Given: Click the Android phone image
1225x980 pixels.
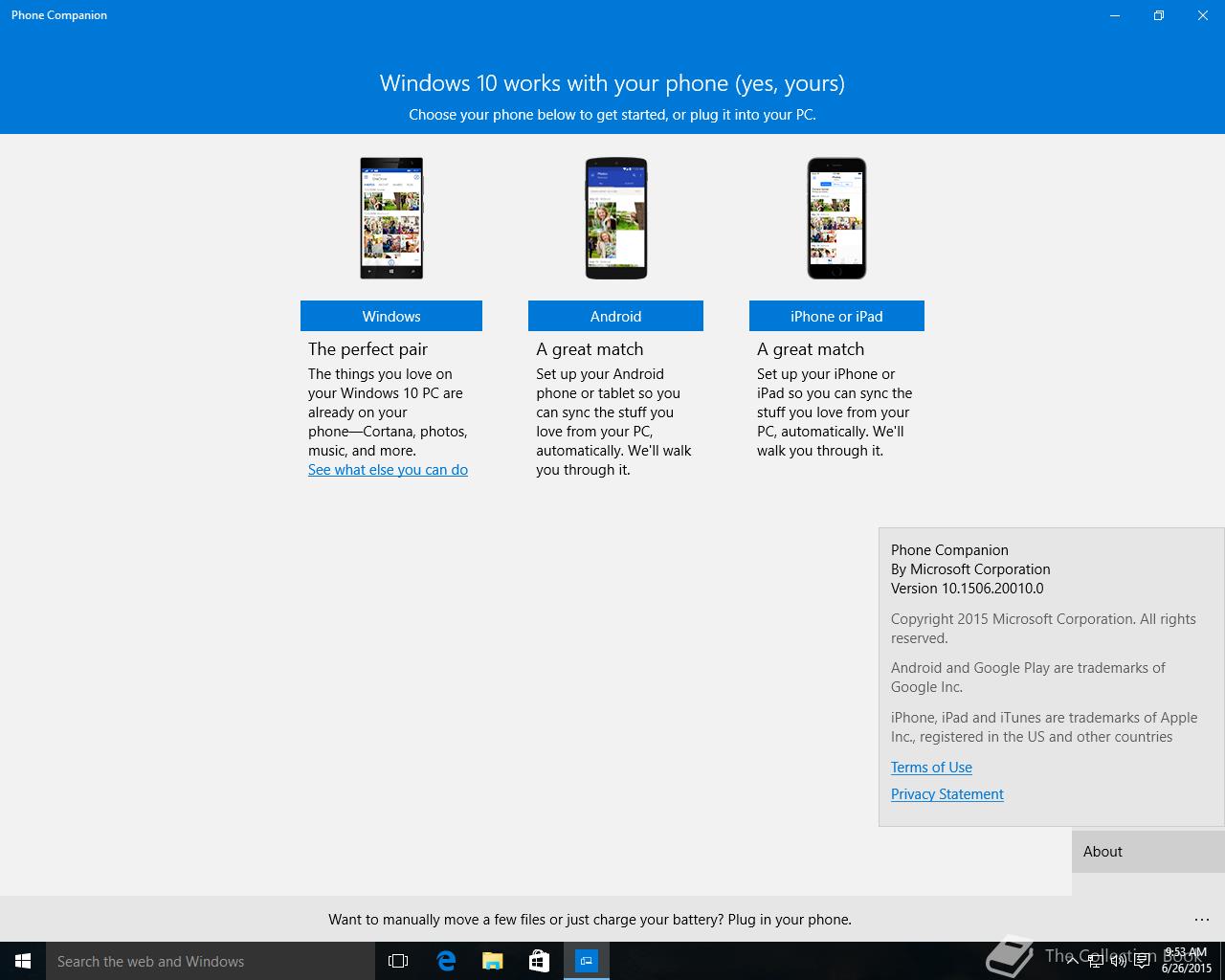Looking at the screenshot, I should point(616,218).
